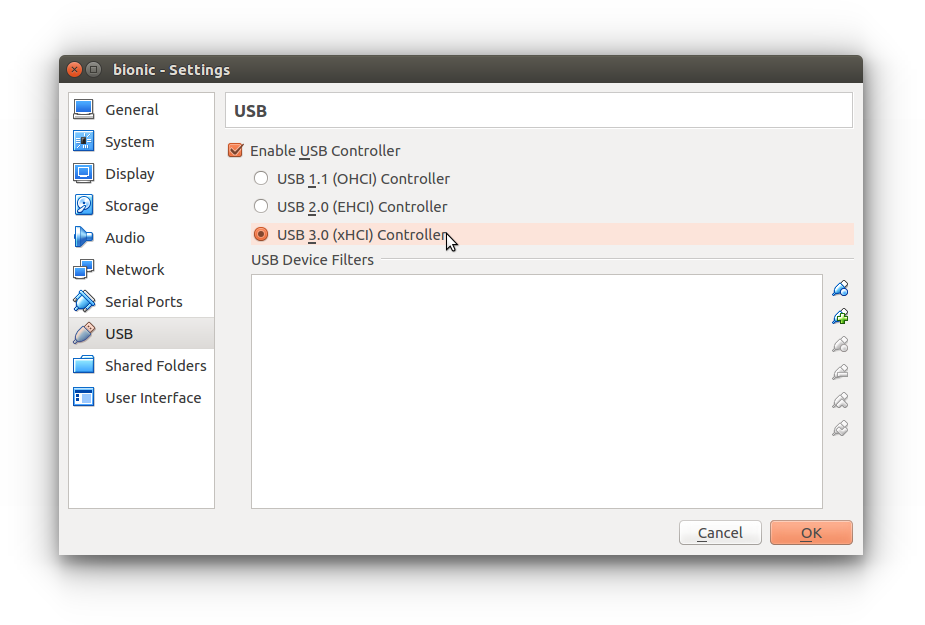Uncheck the Enable USB Controller checkbox
The image size is (925, 625).
(x=236, y=151)
